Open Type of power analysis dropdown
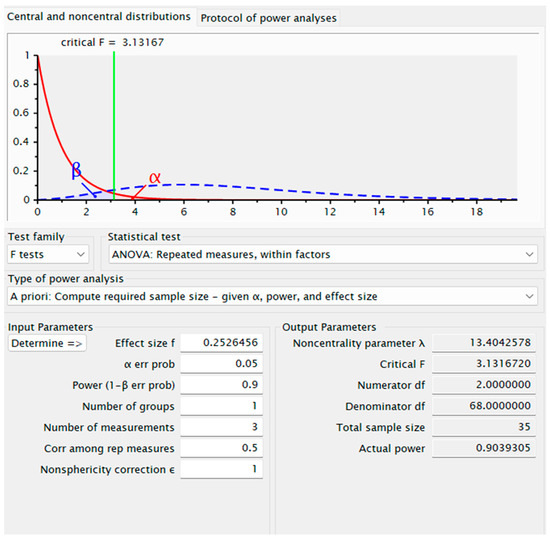 pyautogui.click(x=272, y=296)
